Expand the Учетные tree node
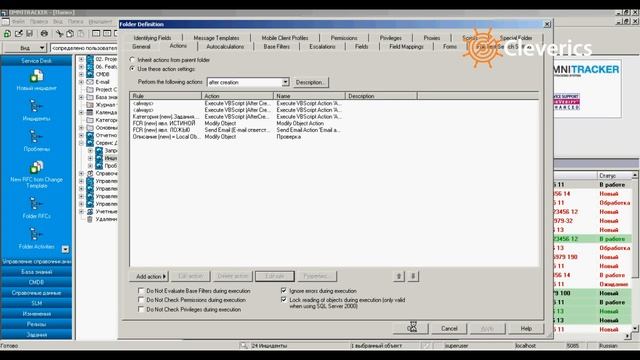Viewport: 640px width, 360px height. click(81, 211)
